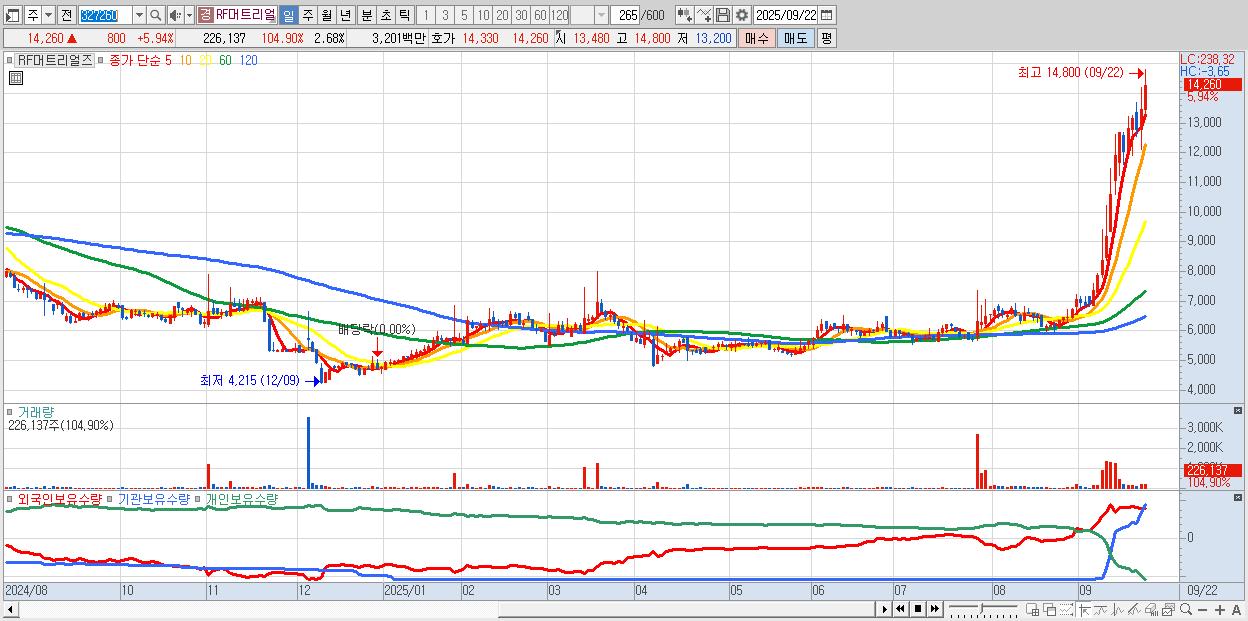Image resolution: width=1248 pixels, height=621 pixels.
Task: Click the data grid window icon in the bottom toolbar
Action: click(1033, 609)
